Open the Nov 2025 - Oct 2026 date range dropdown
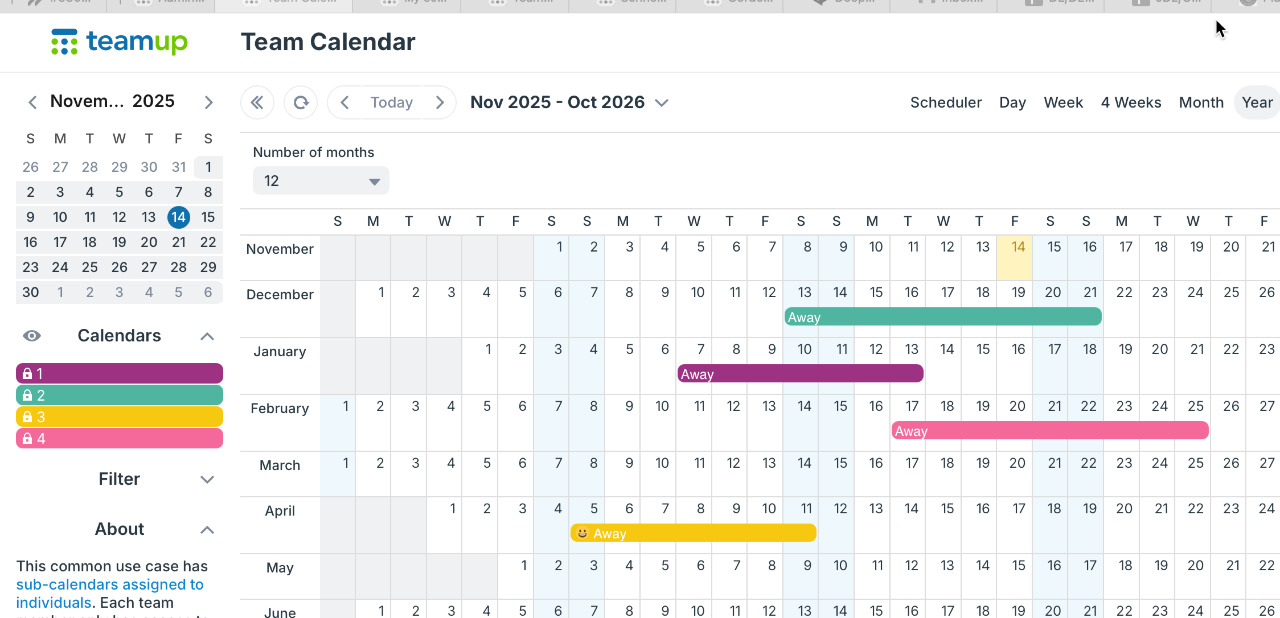This screenshot has height=618, width=1280. pyautogui.click(x=569, y=102)
